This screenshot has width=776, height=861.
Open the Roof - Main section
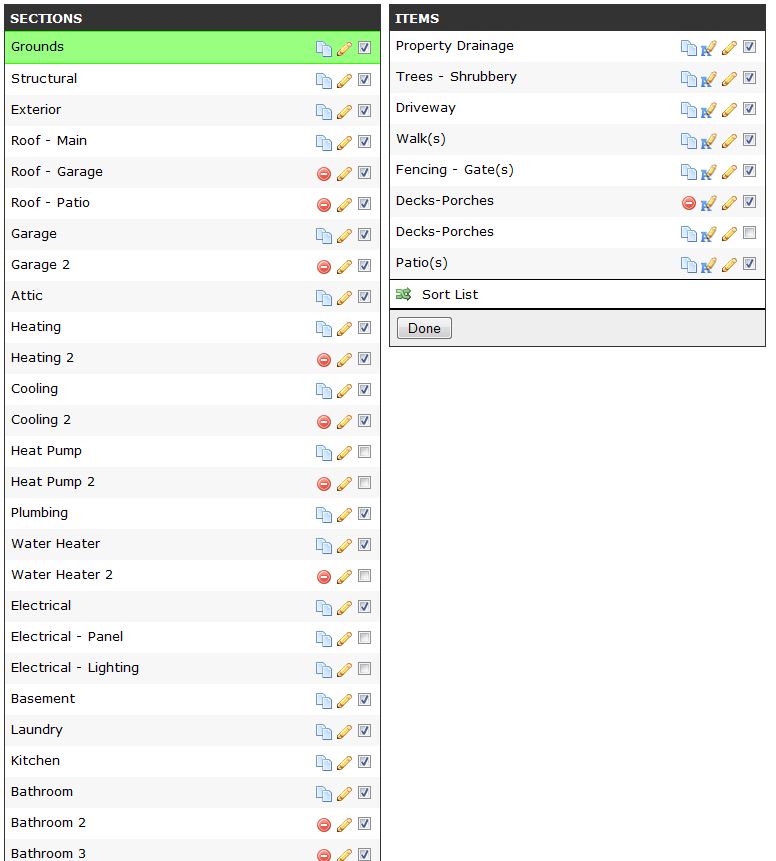tap(49, 141)
